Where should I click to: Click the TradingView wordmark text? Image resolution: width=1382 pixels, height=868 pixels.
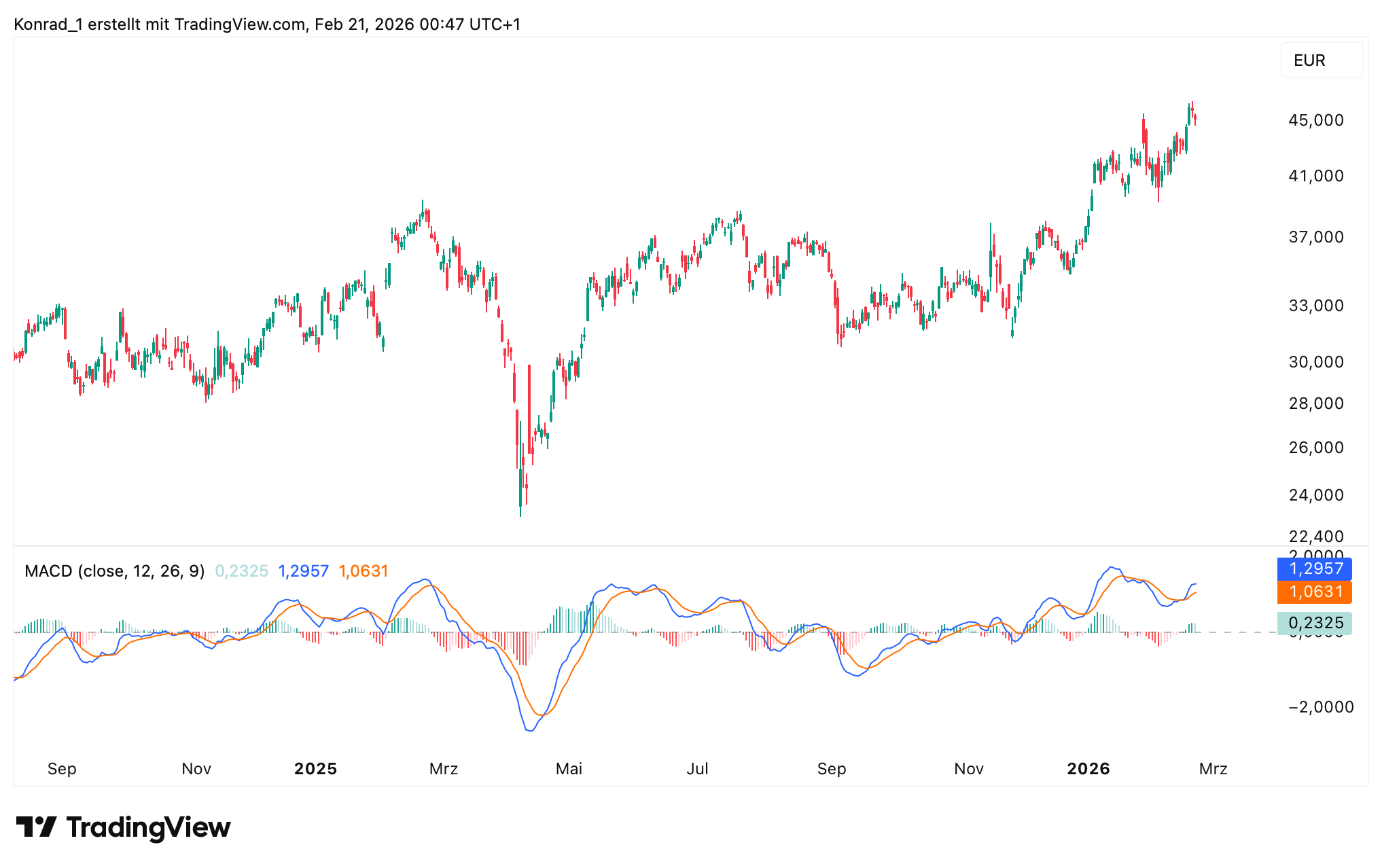coord(148,827)
